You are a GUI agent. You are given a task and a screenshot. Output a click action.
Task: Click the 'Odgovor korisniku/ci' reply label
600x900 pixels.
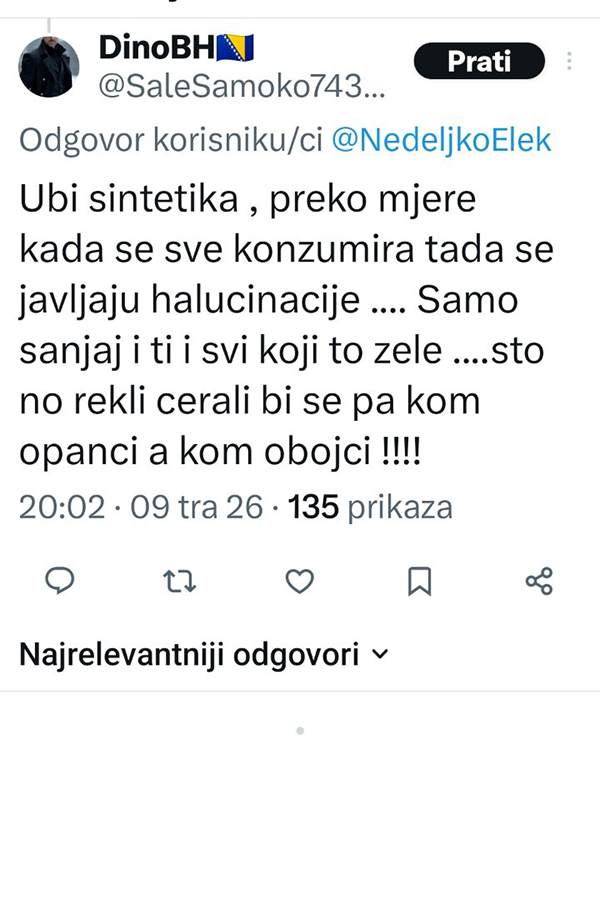pos(170,140)
